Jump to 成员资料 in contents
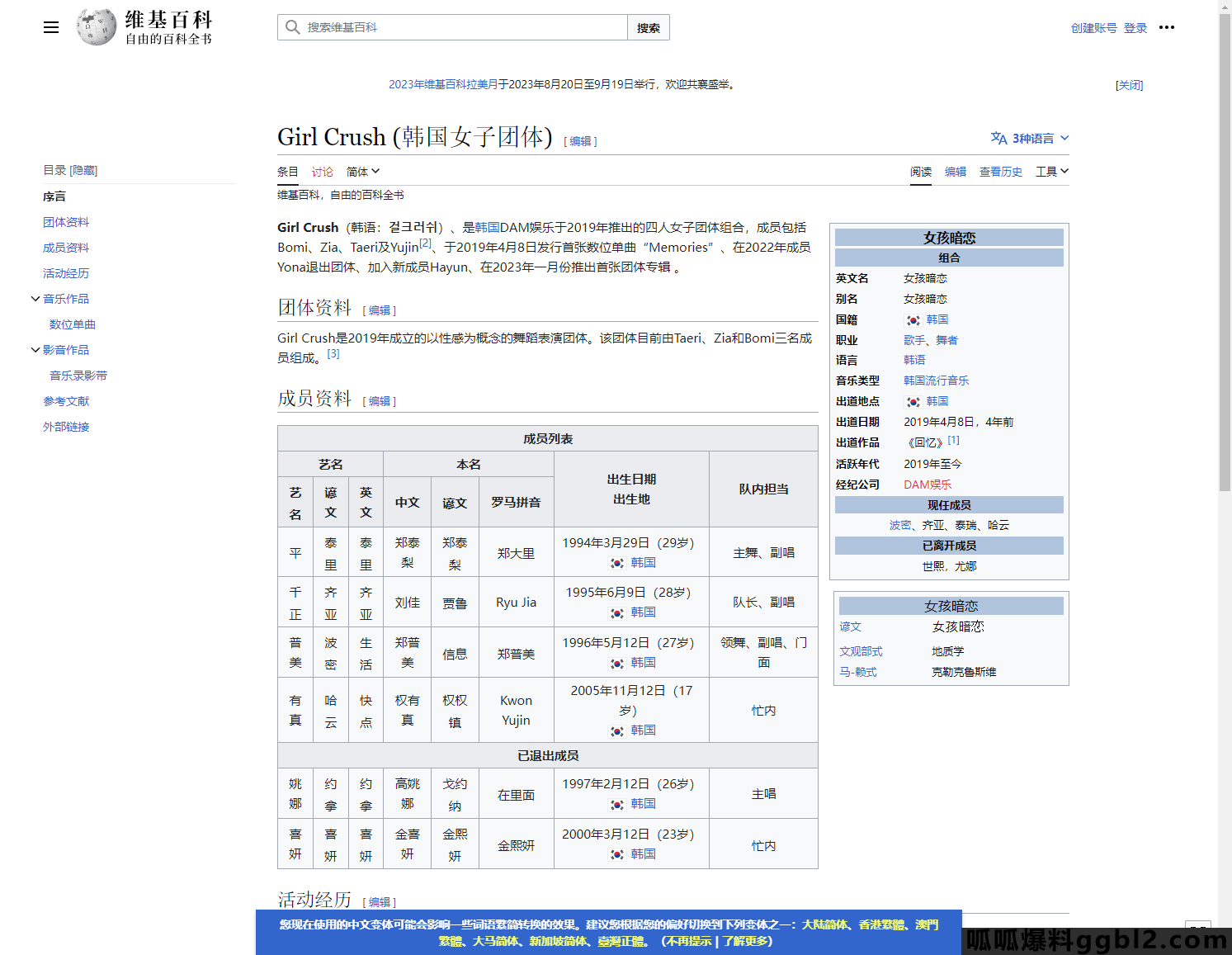 [66, 248]
